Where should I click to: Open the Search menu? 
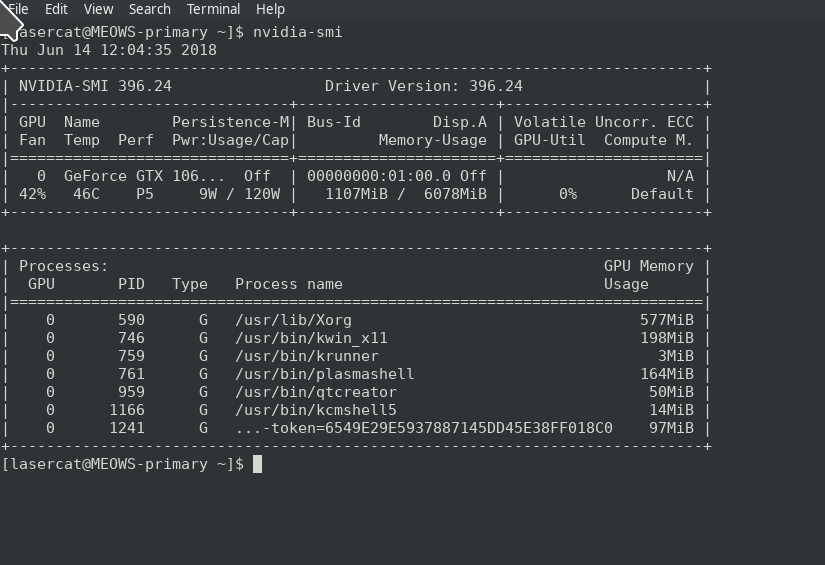tap(149, 9)
